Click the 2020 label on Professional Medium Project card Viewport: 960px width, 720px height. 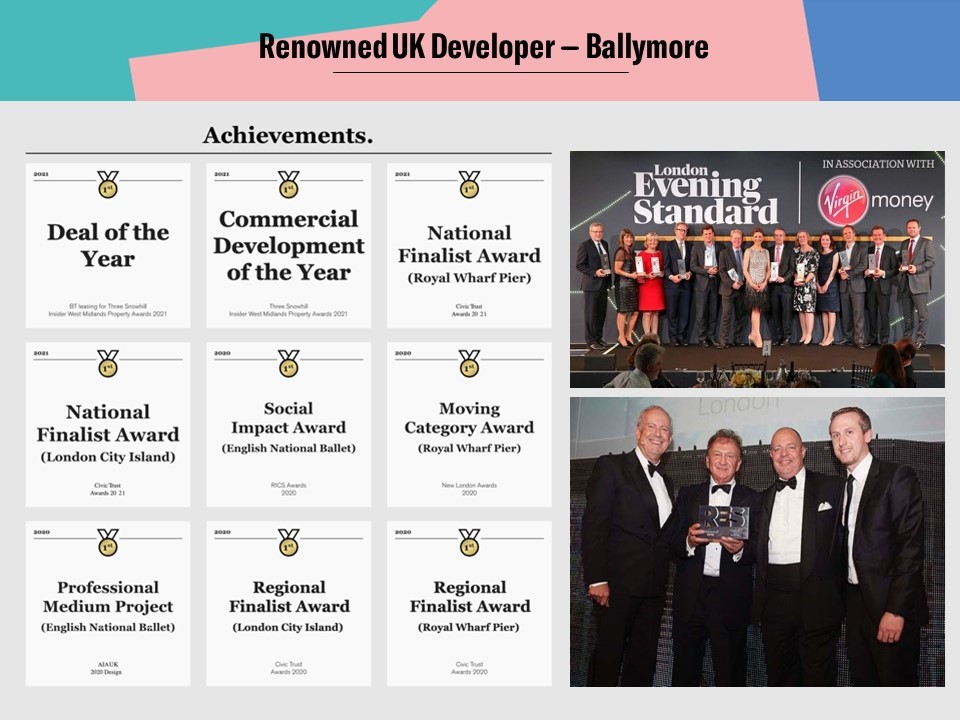[42, 532]
